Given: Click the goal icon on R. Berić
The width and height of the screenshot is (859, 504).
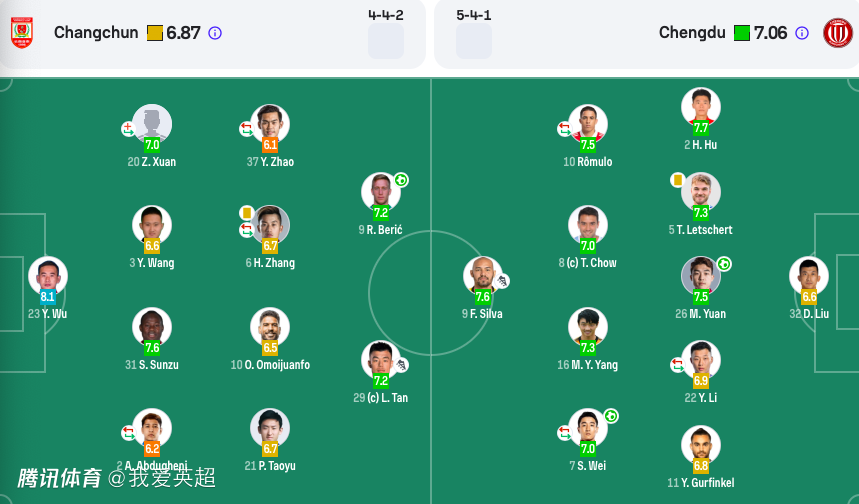Looking at the screenshot, I should 401,180.
